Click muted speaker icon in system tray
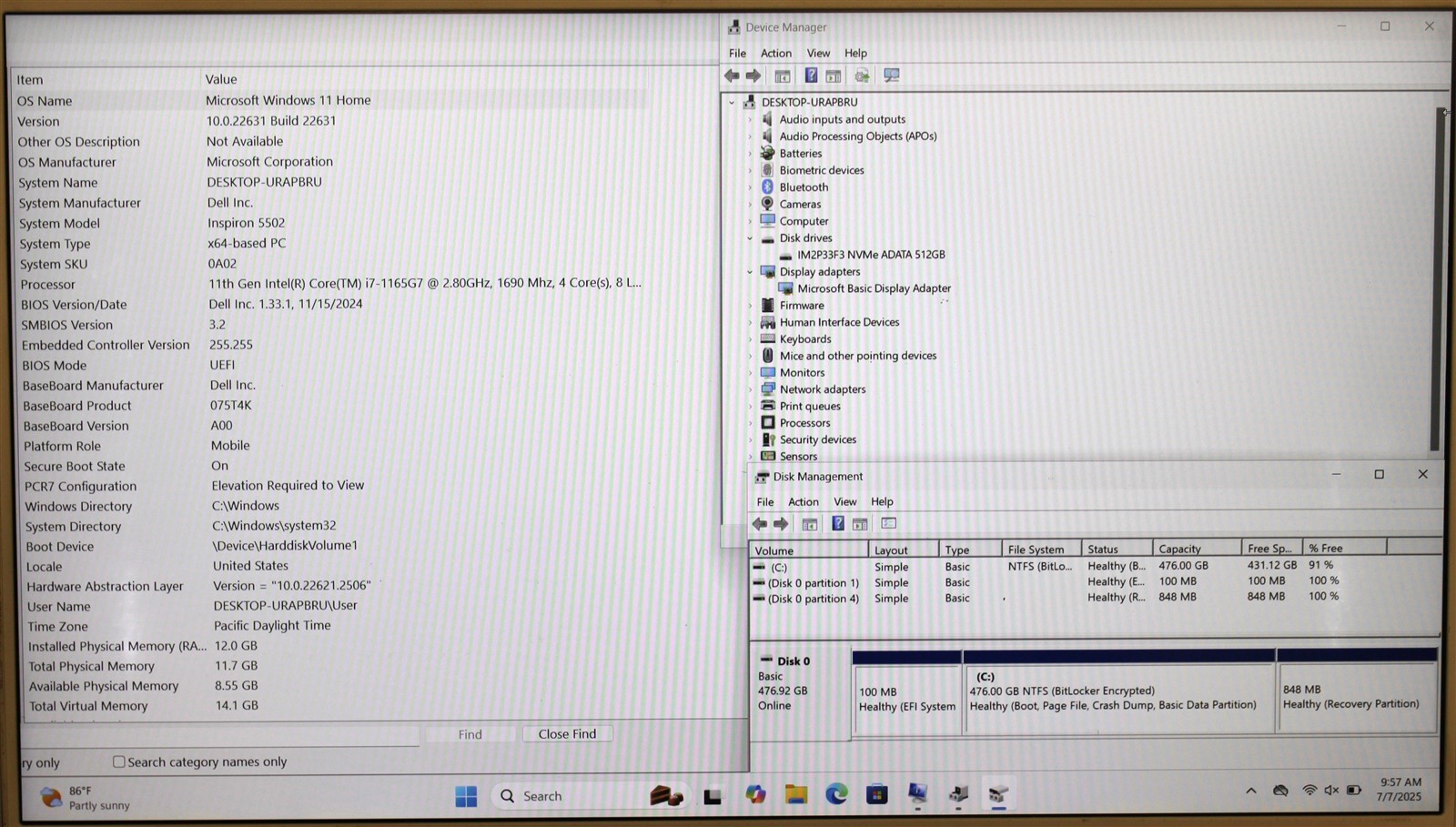 1331,790
